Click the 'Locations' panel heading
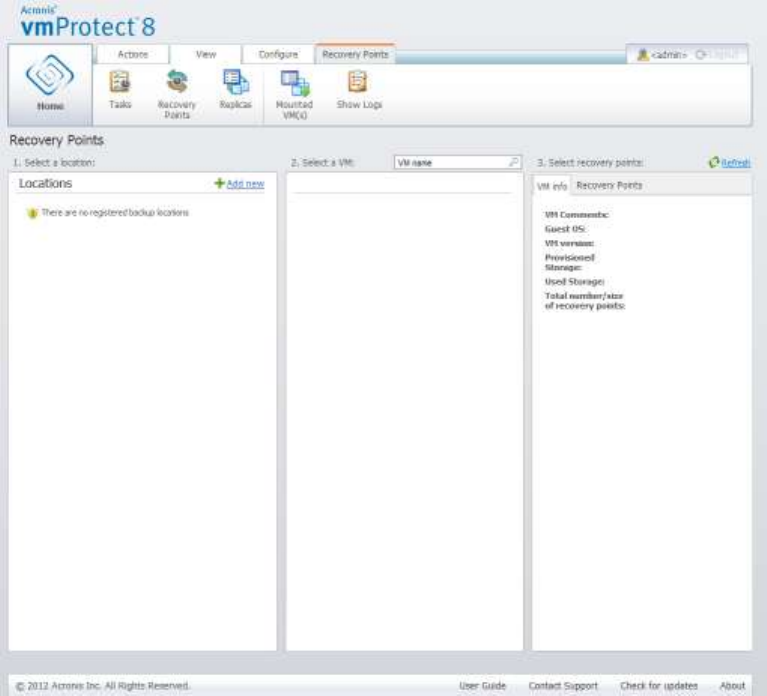Screen dimensions: 767x696 45,183
